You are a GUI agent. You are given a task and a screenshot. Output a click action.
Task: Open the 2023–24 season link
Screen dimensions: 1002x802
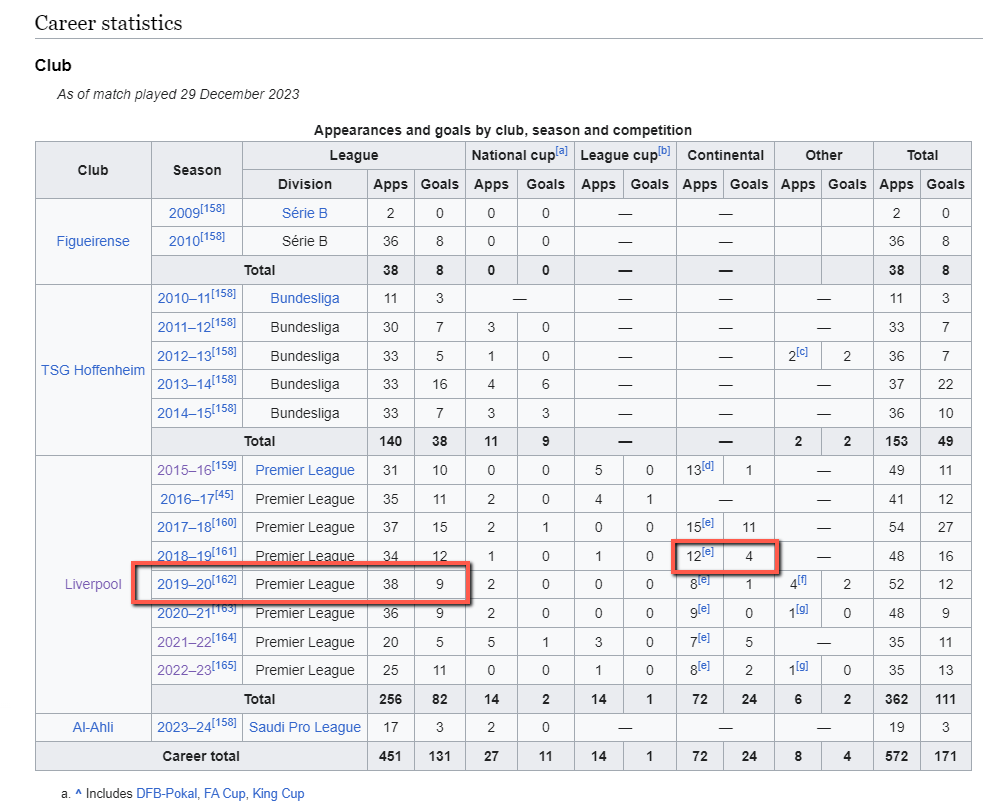[184, 727]
